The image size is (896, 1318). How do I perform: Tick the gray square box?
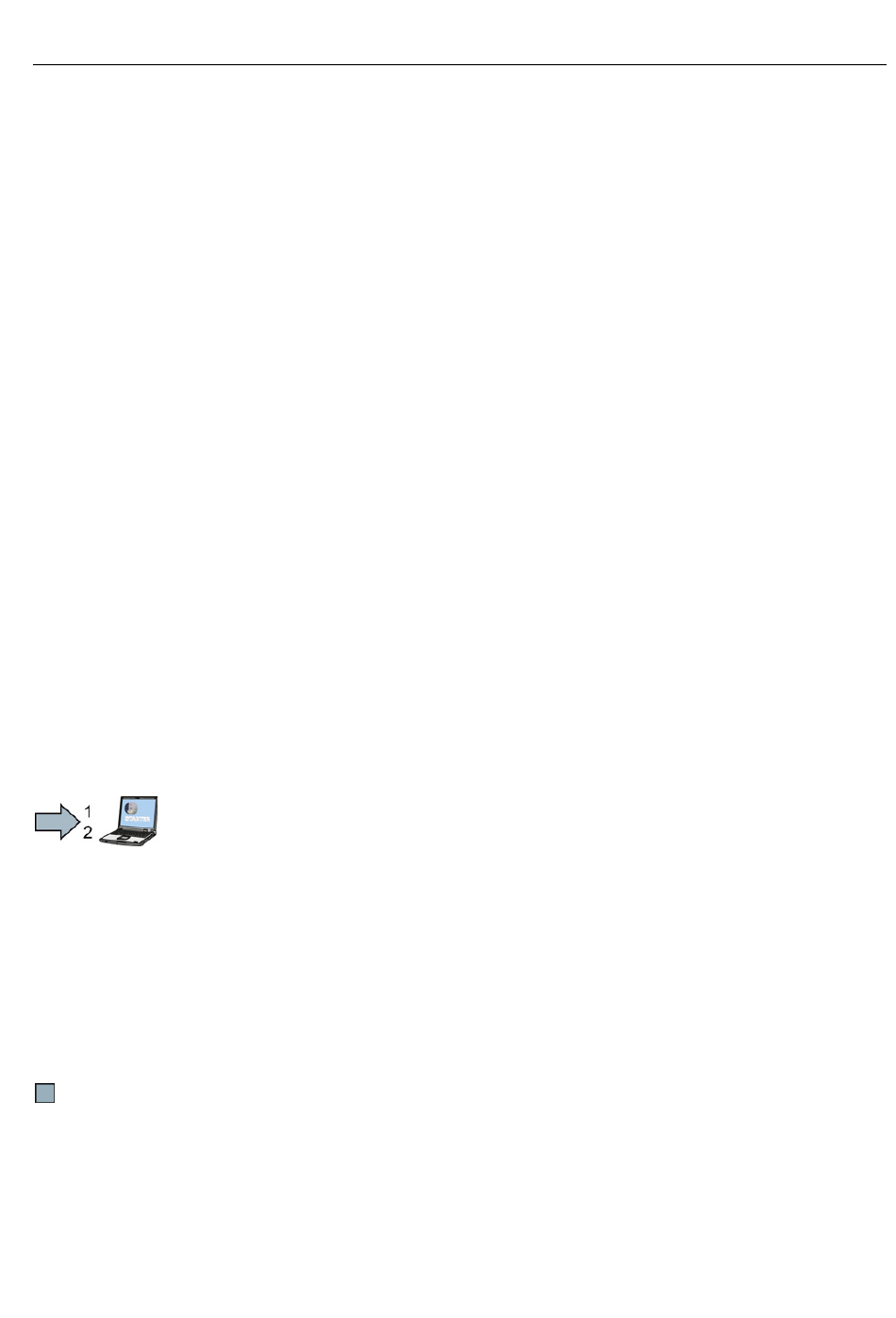pos(45,1093)
